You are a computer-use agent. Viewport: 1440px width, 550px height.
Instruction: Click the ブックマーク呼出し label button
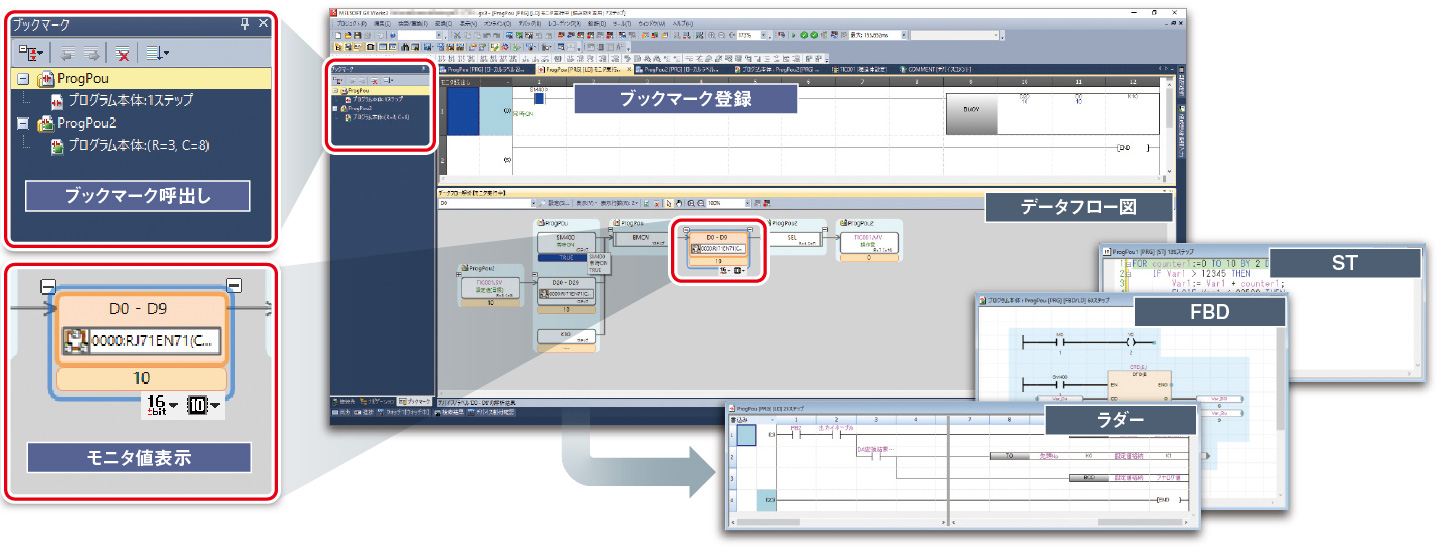point(137,196)
